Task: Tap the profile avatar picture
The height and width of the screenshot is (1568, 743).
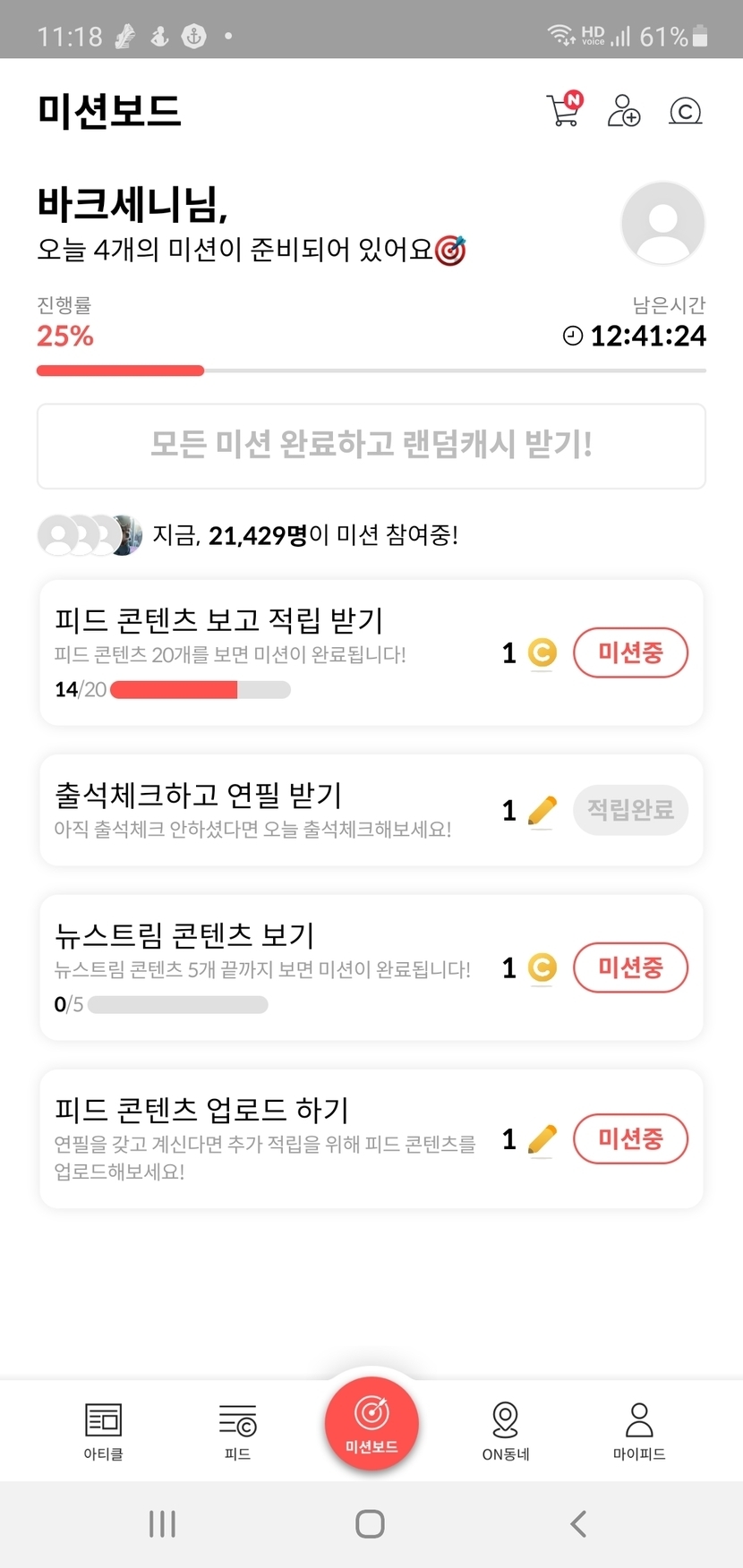Action: 662,223
